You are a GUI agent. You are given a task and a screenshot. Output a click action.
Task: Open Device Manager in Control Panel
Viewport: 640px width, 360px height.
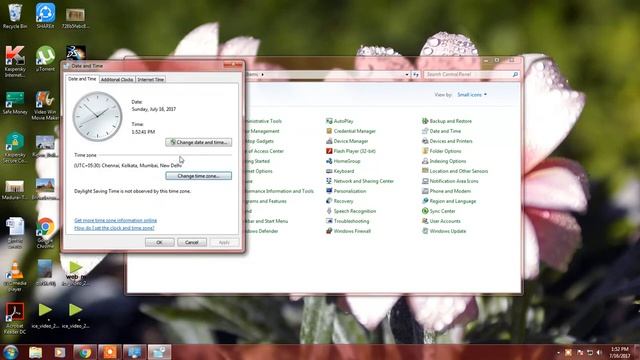coord(347,141)
